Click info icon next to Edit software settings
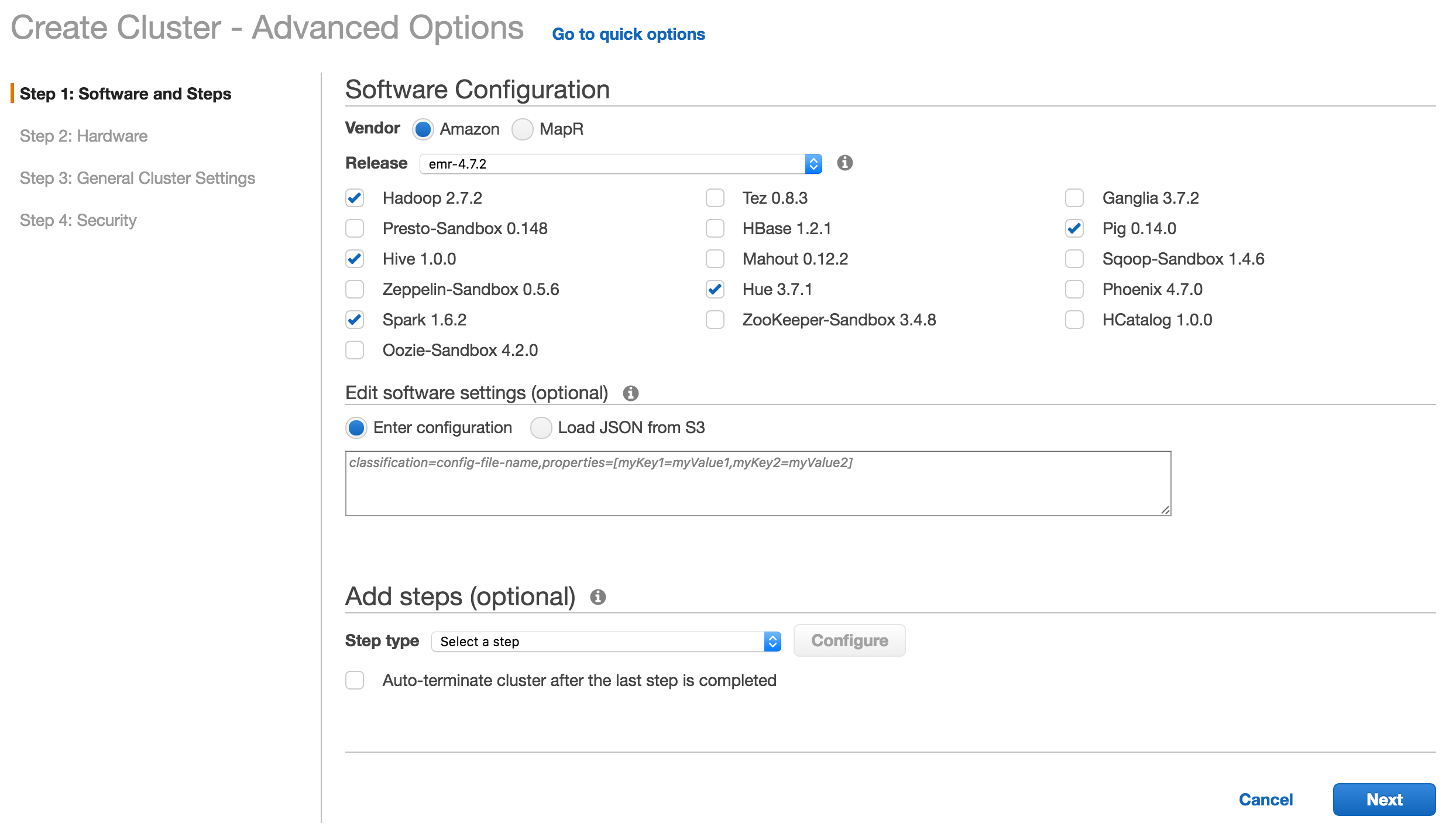 point(630,393)
